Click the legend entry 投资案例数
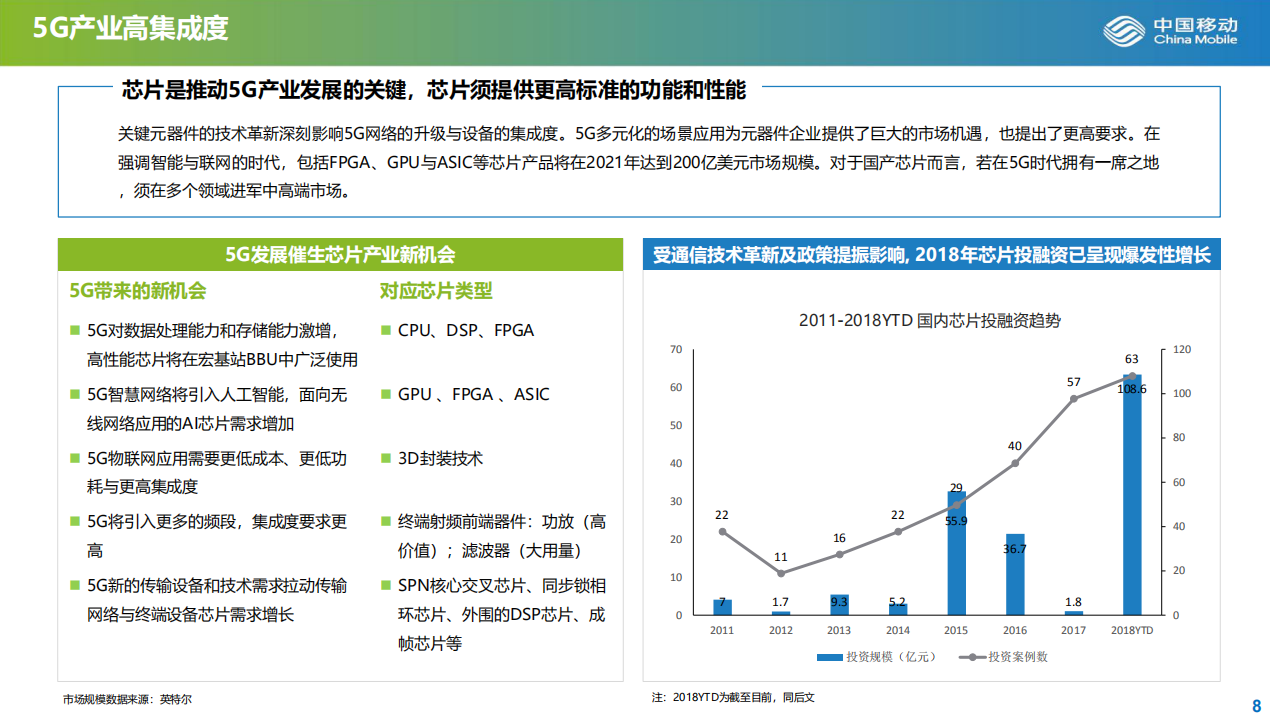This screenshot has width=1270, height=714. 1003,657
